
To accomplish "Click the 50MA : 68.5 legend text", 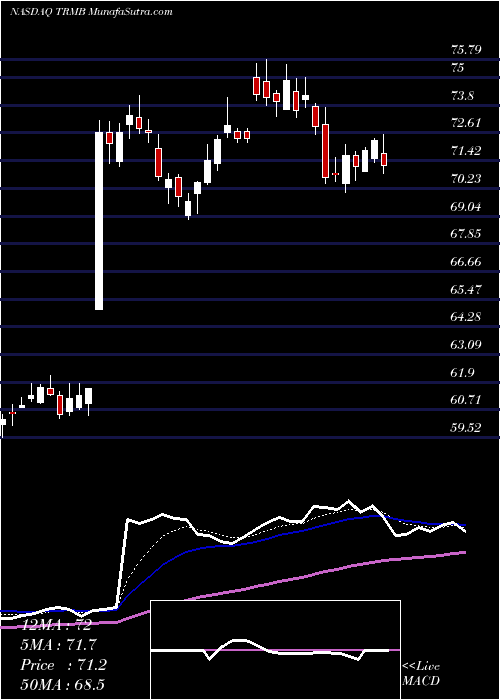I will point(62,685).
